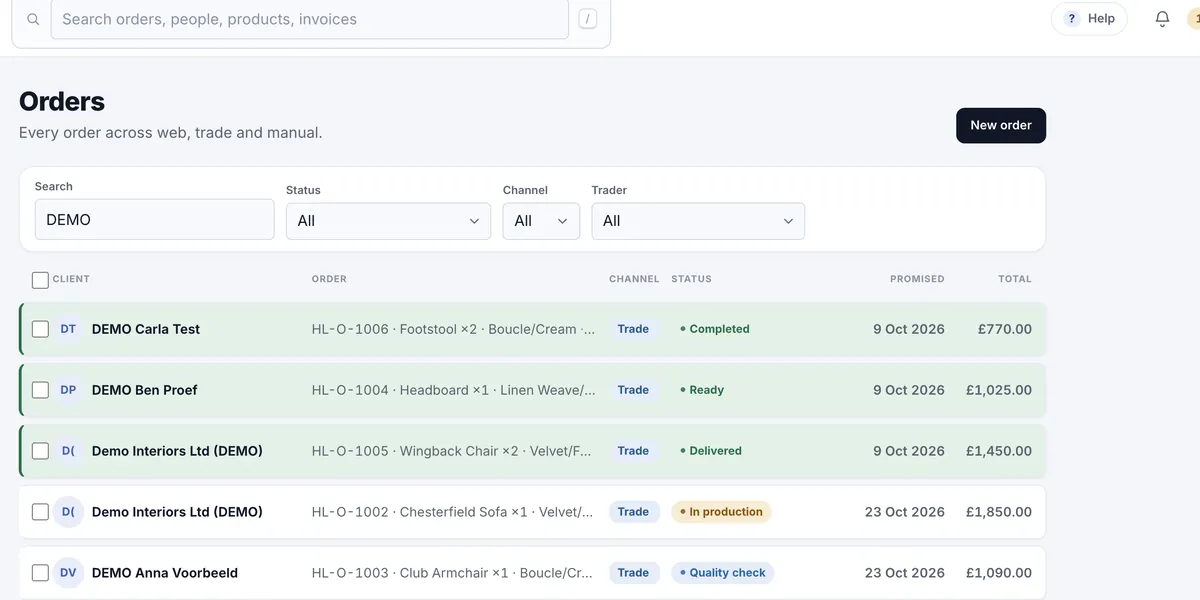Click the Ready status badge
The width and height of the screenshot is (1200, 600).
click(x=702, y=390)
